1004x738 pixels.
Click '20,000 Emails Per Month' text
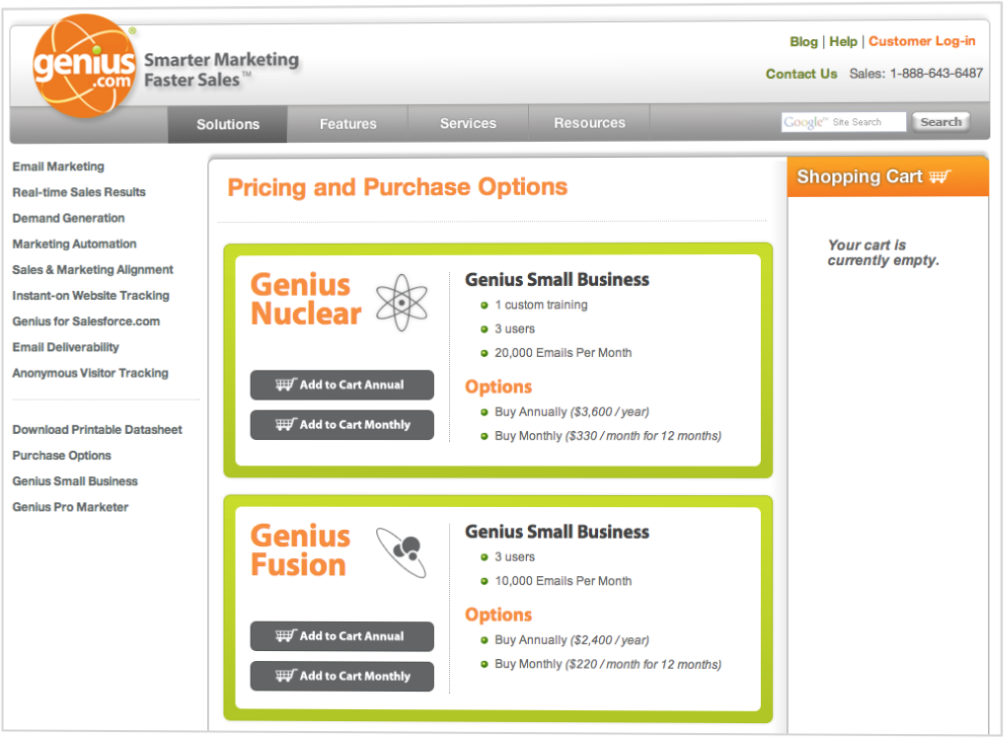point(563,353)
